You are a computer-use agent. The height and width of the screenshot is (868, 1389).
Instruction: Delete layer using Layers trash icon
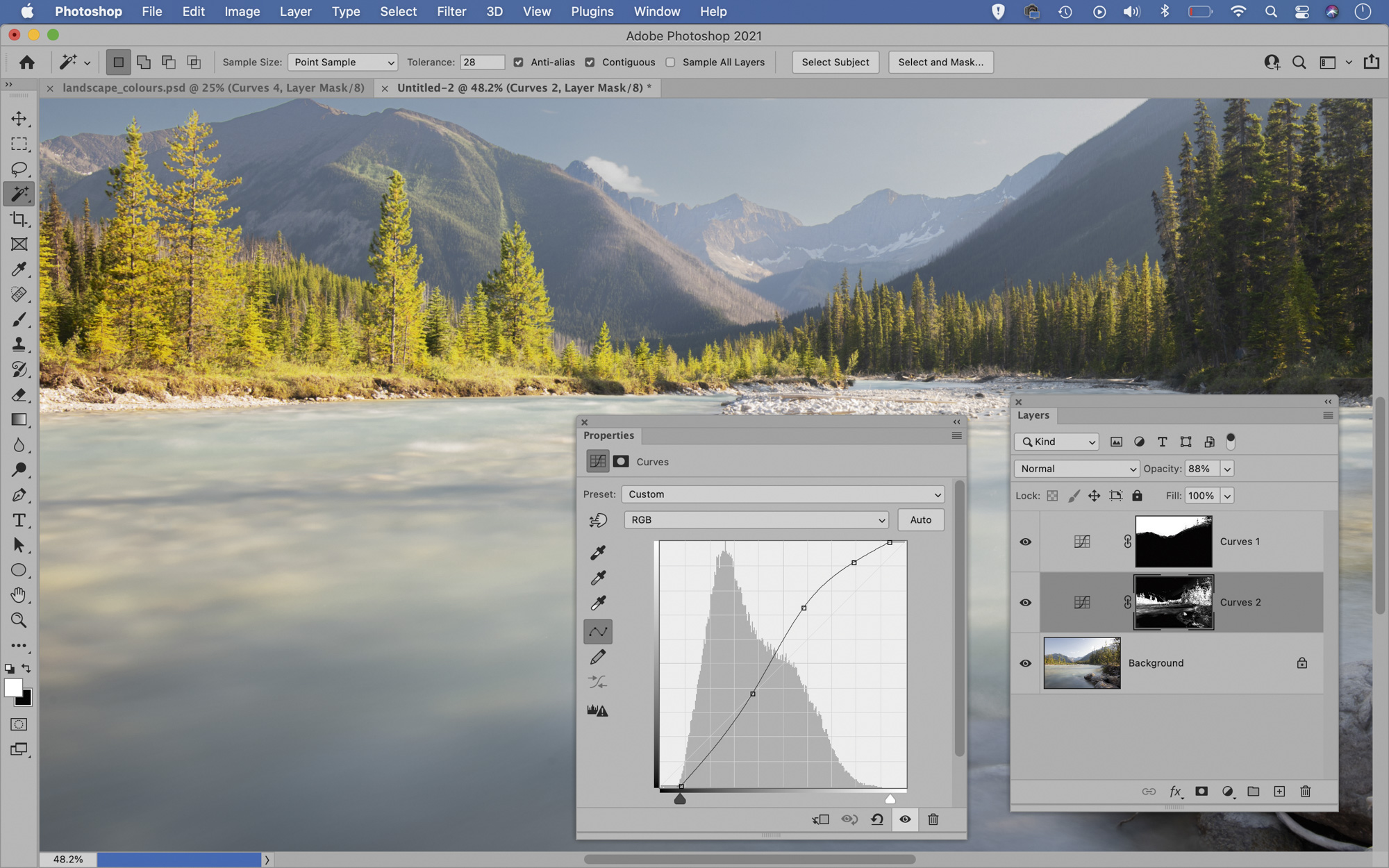(x=1305, y=792)
